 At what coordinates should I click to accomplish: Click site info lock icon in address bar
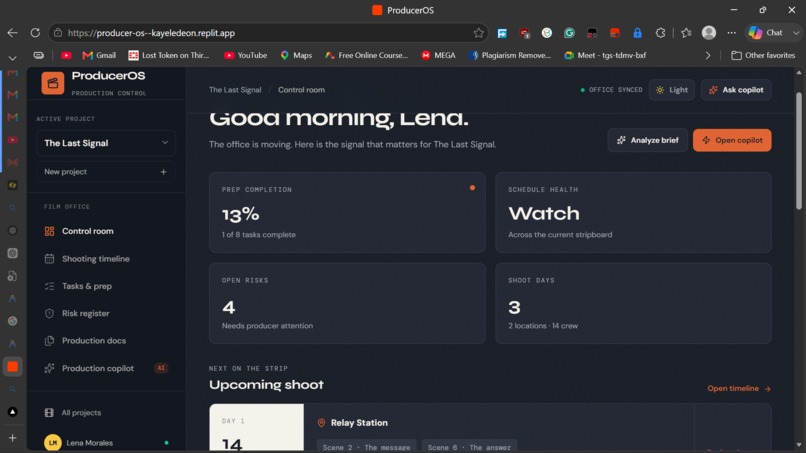point(58,33)
